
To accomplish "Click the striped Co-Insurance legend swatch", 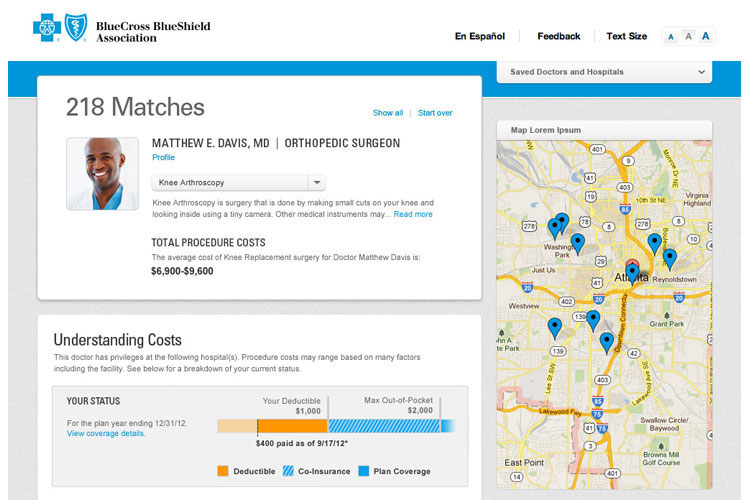I will tap(288, 471).
